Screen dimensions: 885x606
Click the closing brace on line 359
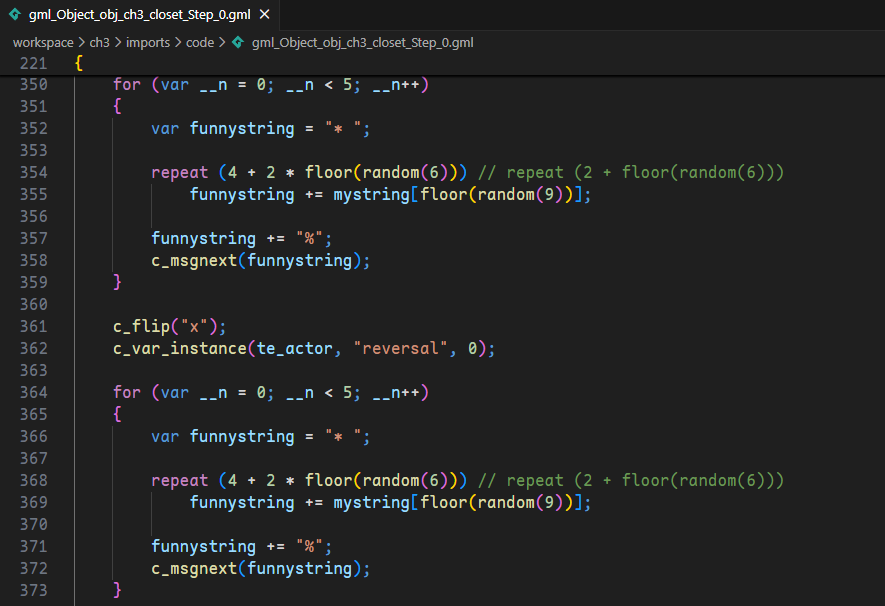pyautogui.click(x=117, y=283)
